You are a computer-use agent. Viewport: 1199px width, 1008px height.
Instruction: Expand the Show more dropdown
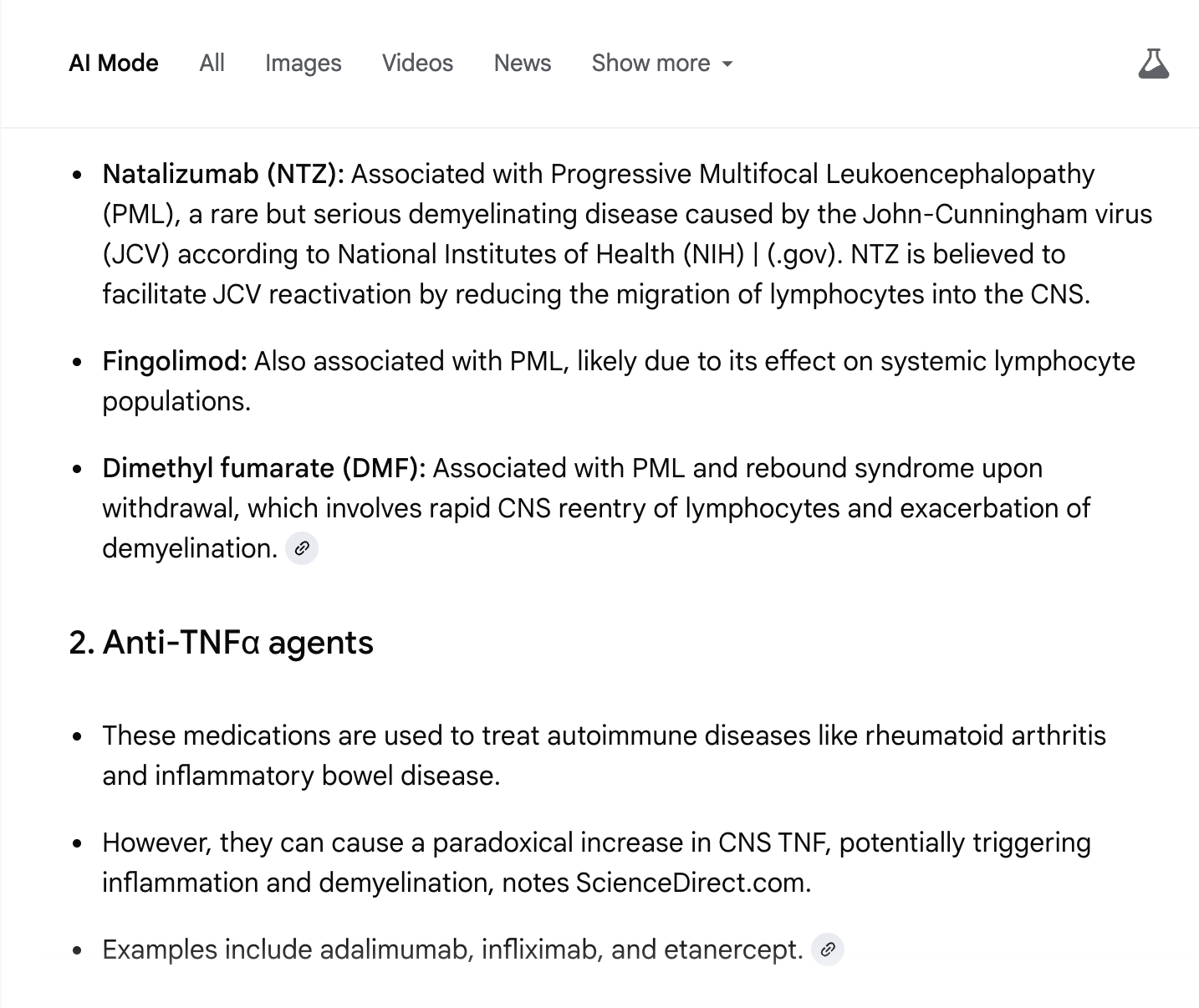click(661, 64)
